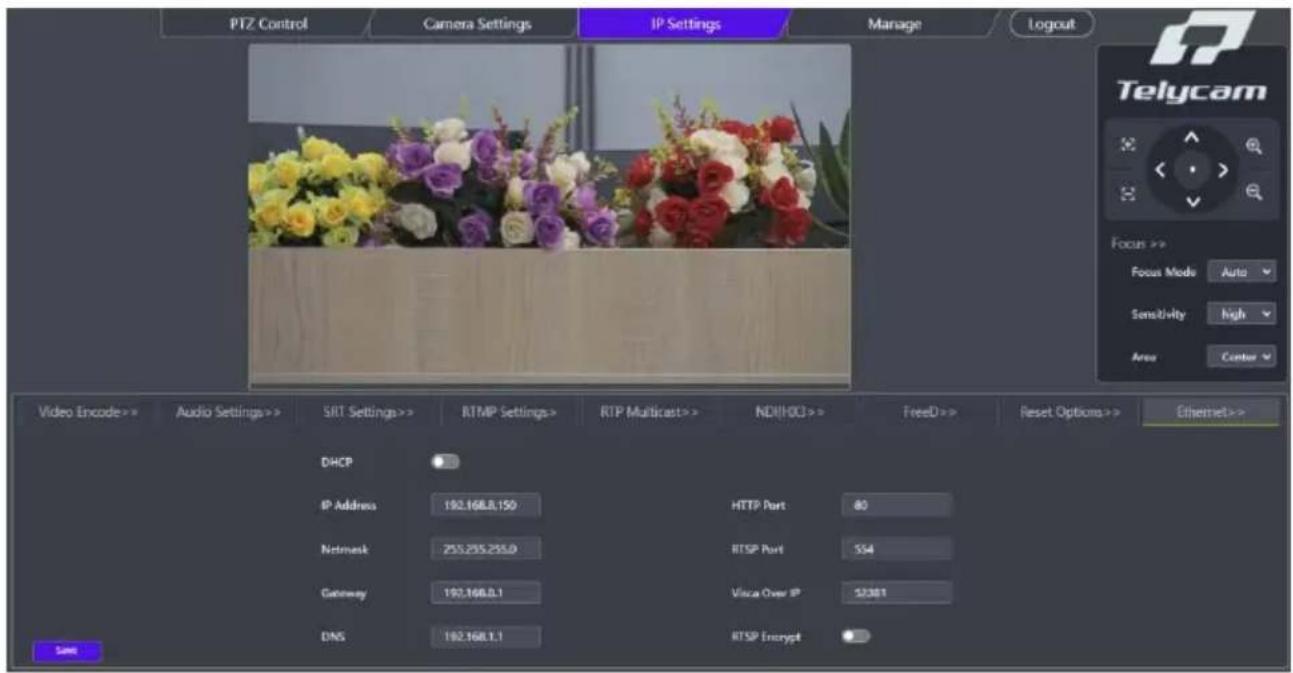Open the Focus Mode dropdown

tap(1242, 271)
